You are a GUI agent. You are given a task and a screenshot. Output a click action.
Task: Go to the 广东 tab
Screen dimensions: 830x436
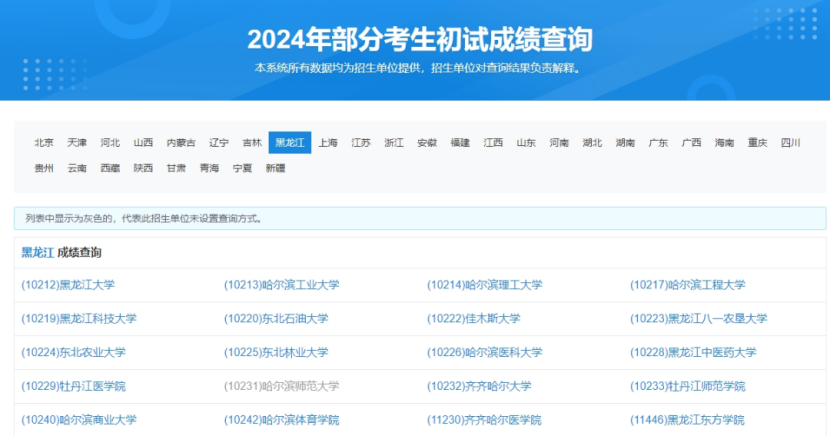658,142
